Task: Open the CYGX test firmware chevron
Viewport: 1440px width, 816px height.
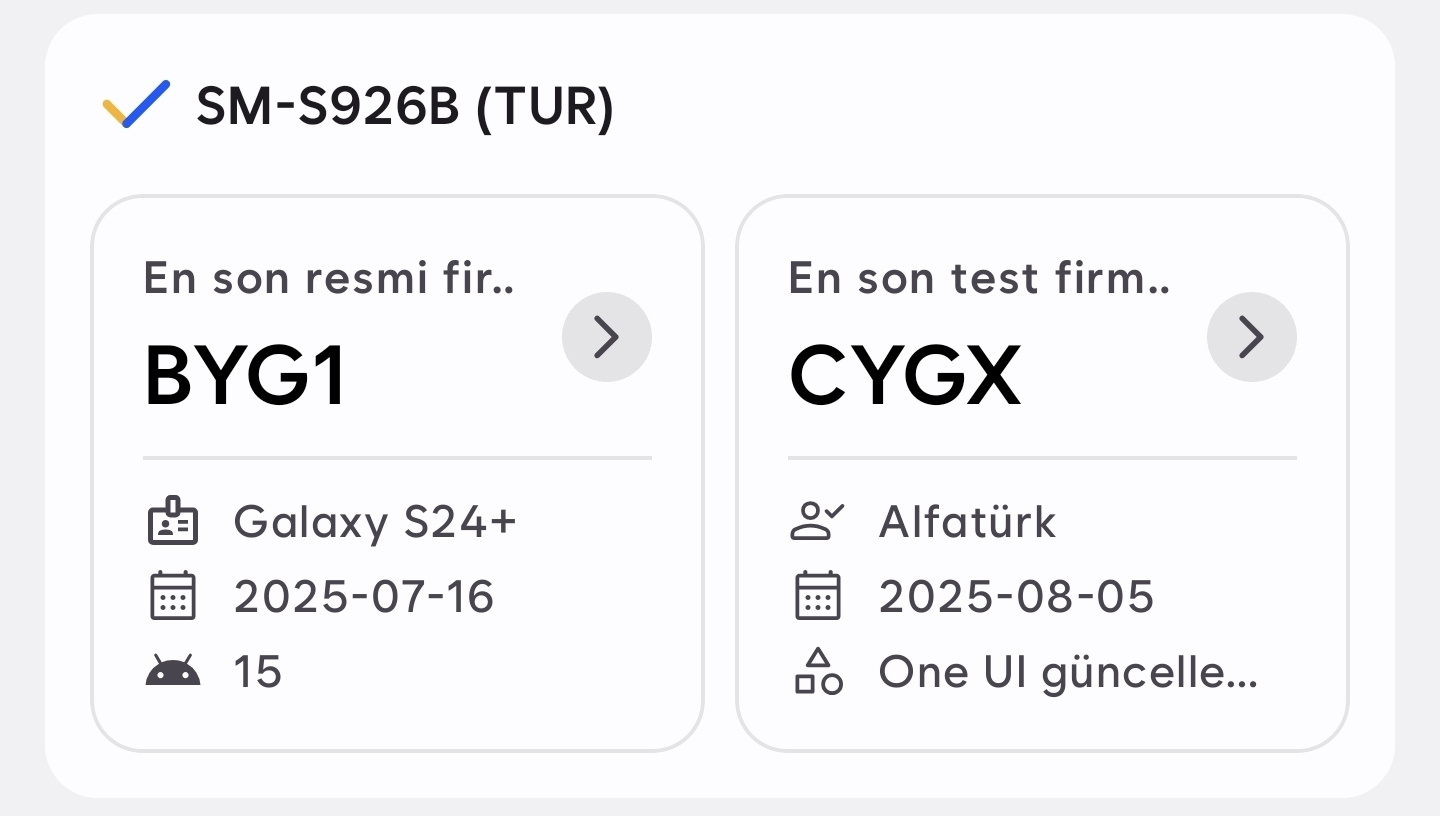Action: tap(1252, 337)
